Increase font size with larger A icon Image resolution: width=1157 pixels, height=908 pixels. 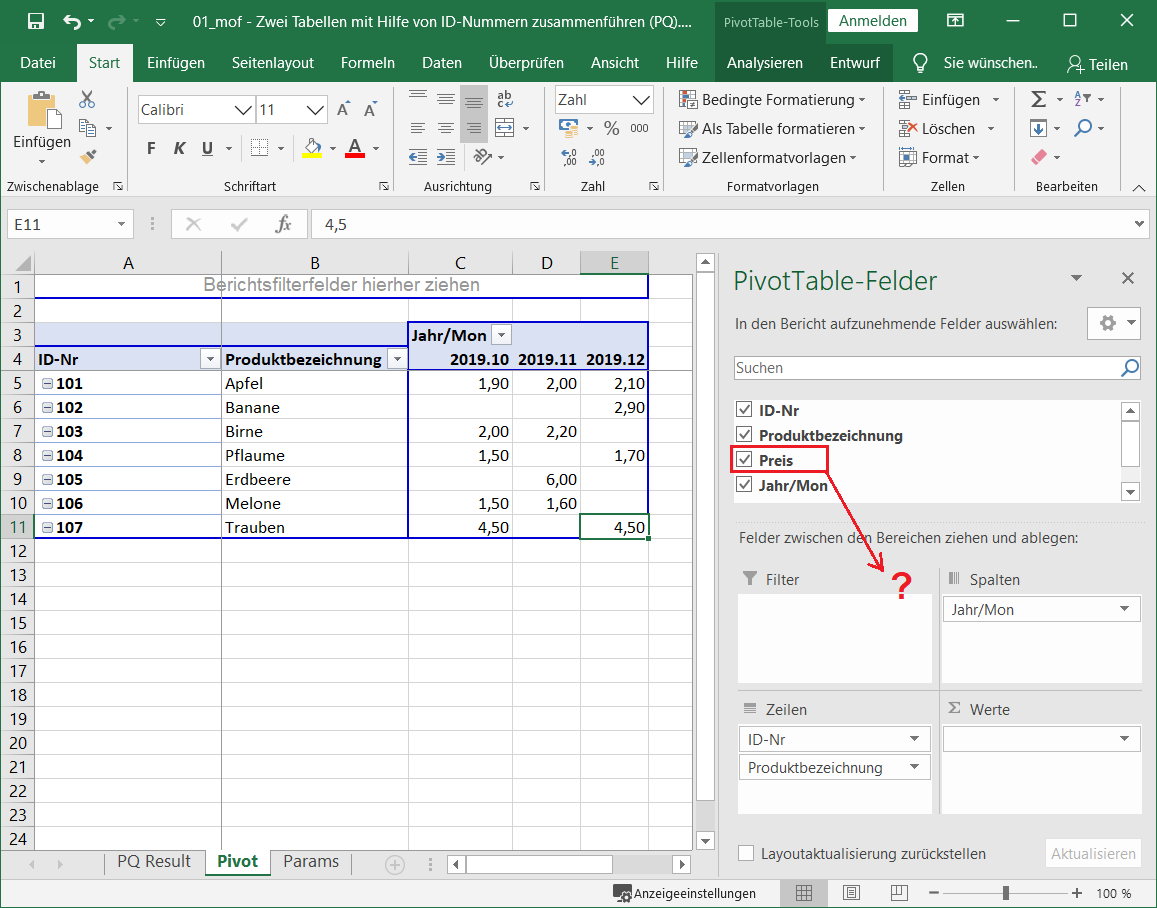[x=343, y=110]
